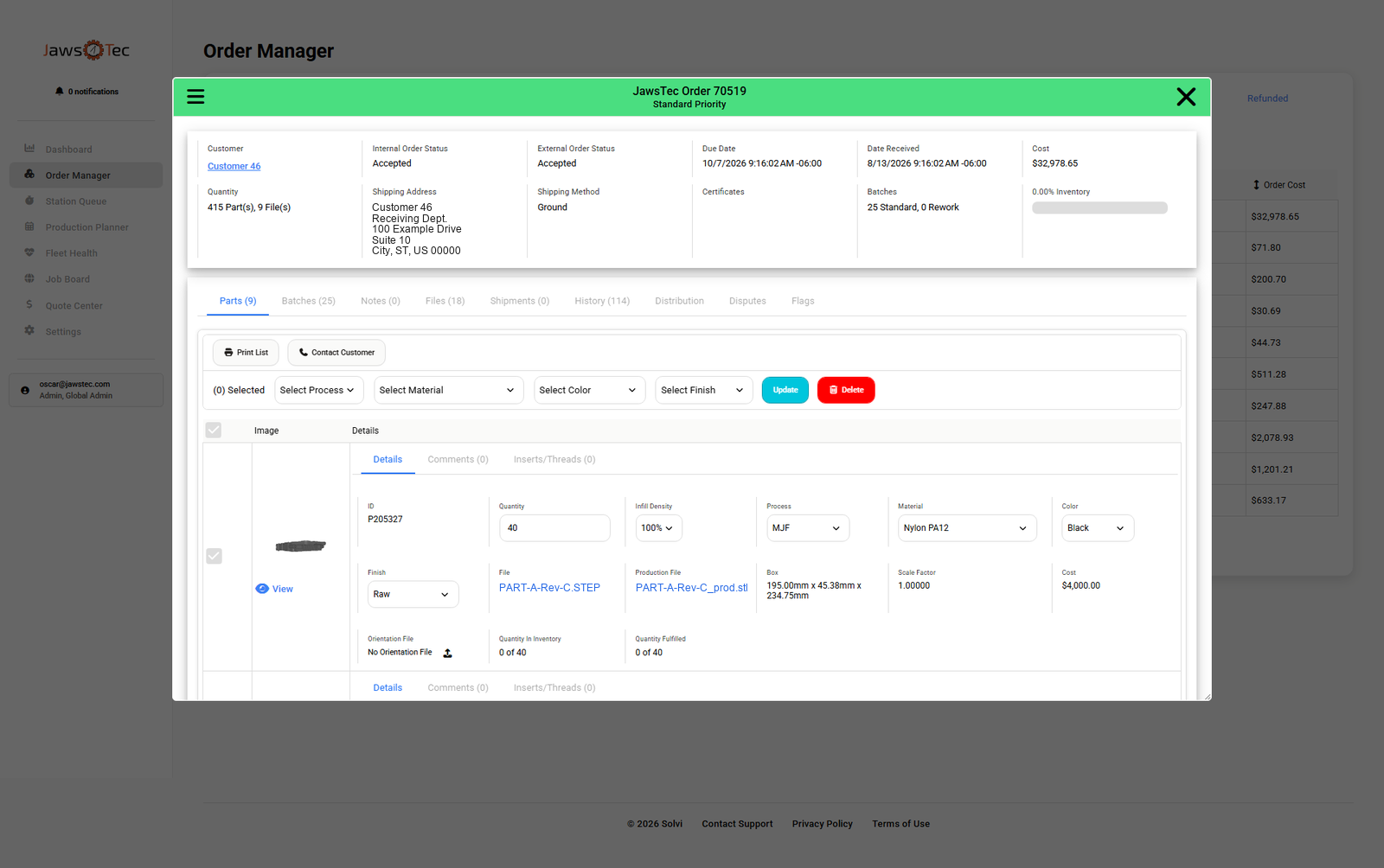The height and width of the screenshot is (868, 1384).
Task: Click the Job Board sidebar icon
Action: coord(29,278)
